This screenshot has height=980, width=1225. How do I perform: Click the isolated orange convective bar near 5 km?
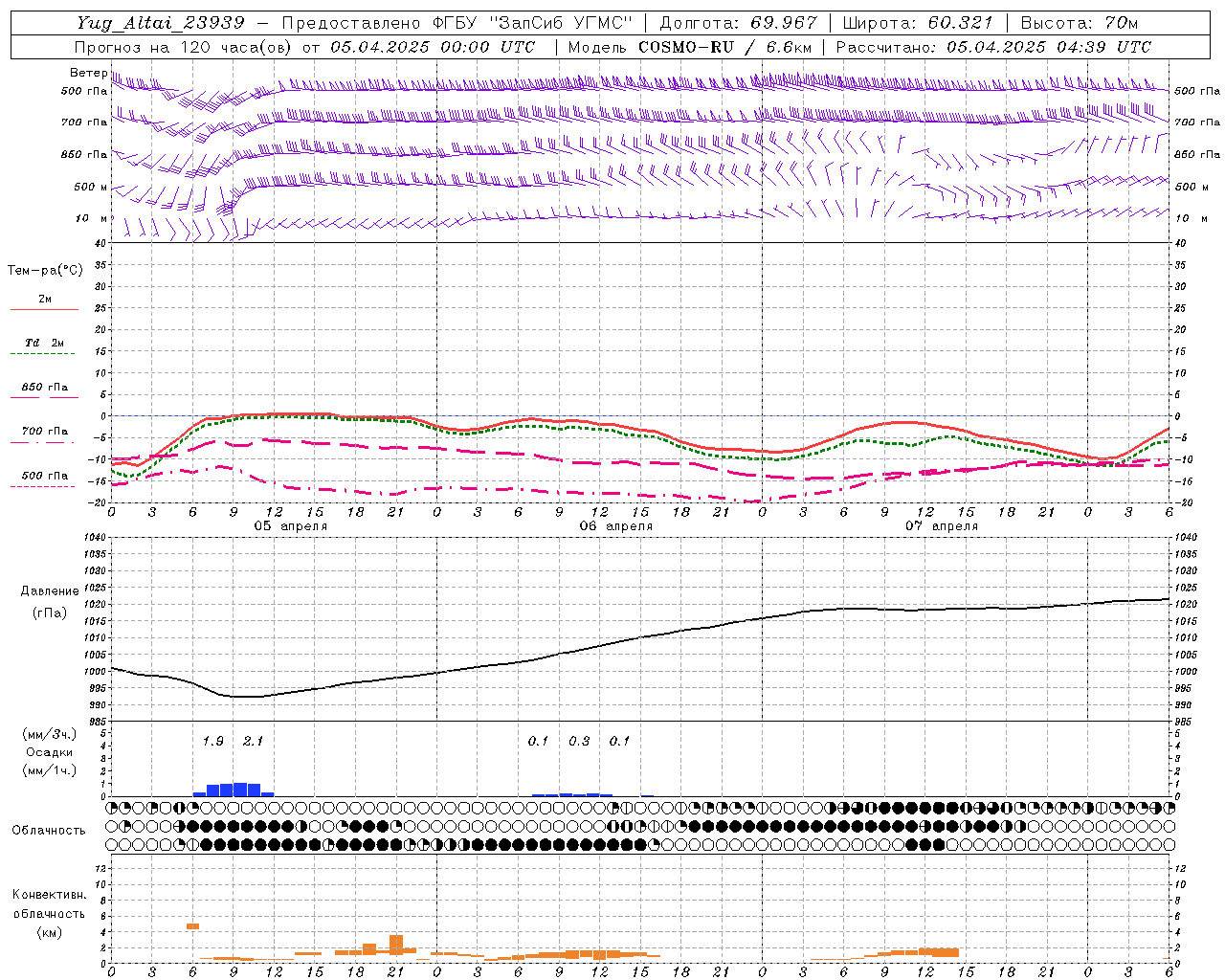pyautogui.click(x=192, y=926)
